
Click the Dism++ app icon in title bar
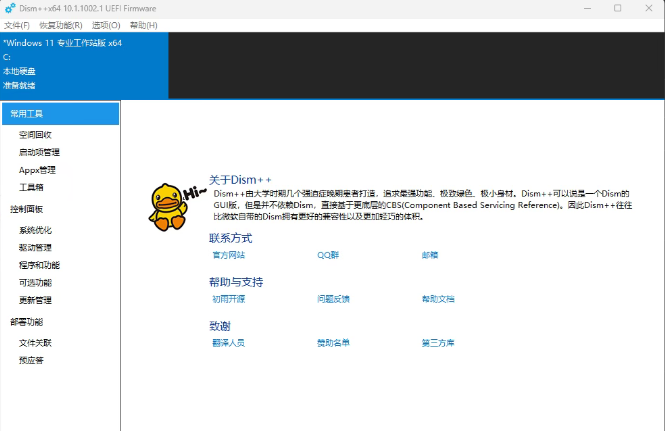point(10,8)
